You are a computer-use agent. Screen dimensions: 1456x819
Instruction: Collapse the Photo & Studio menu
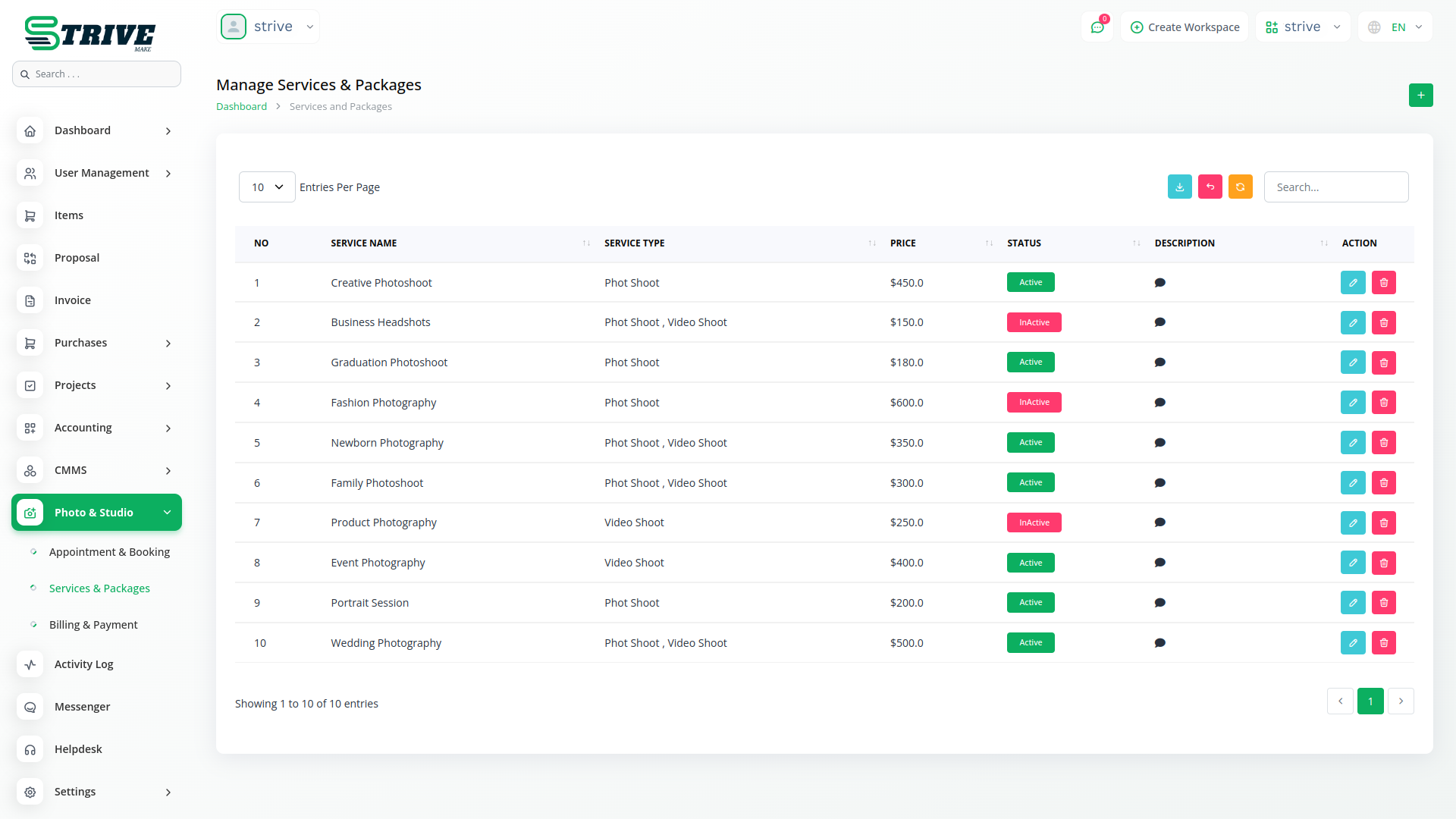[97, 513]
